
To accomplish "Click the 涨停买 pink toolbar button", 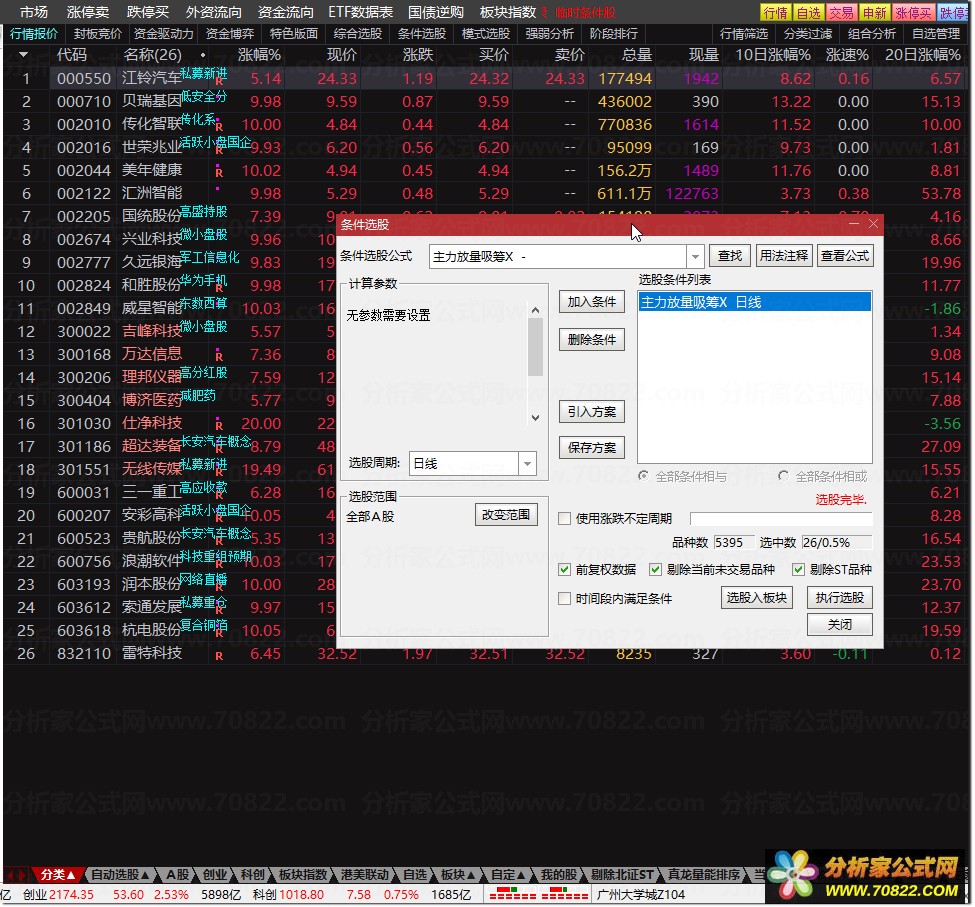I will tap(913, 12).
